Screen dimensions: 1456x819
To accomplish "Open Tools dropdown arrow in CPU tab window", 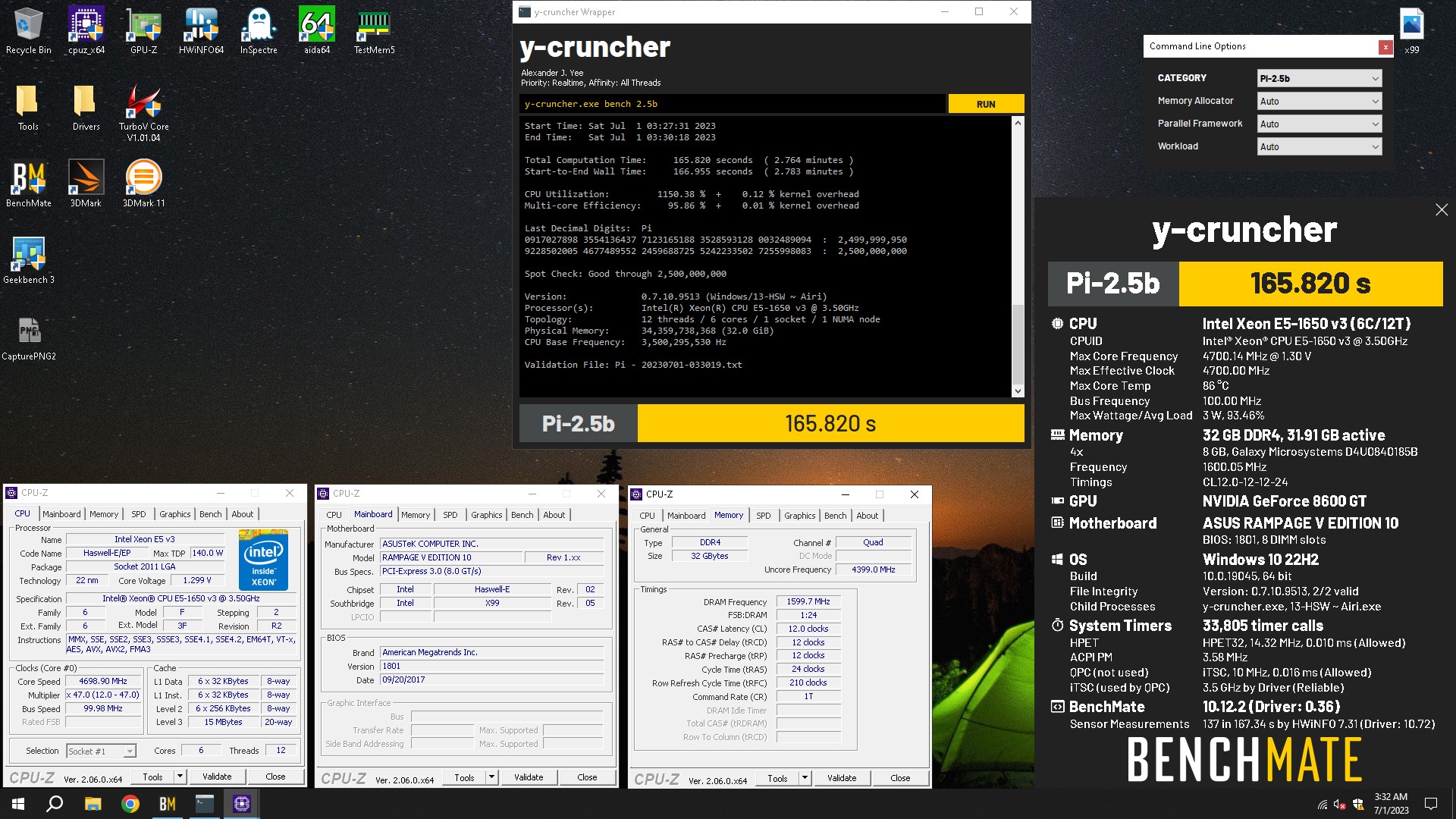I will coord(180,777).
